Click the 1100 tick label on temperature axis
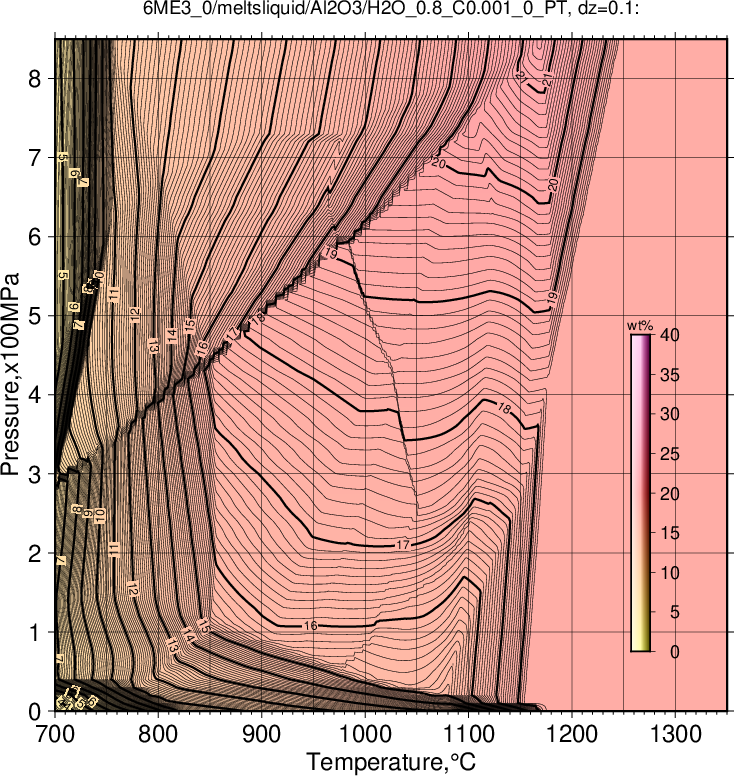Image resolution: width=734 pixels, height=776 pixels. [468, 734]
